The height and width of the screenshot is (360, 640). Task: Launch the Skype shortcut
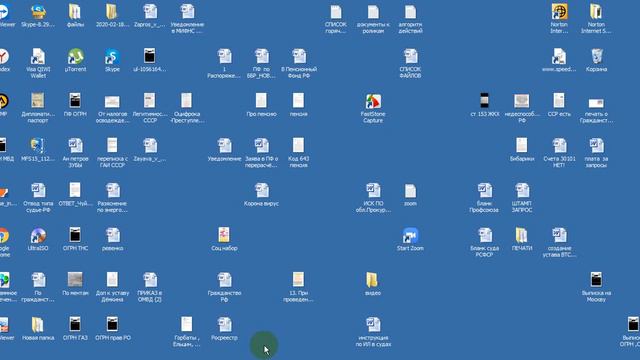pos(112,57)
